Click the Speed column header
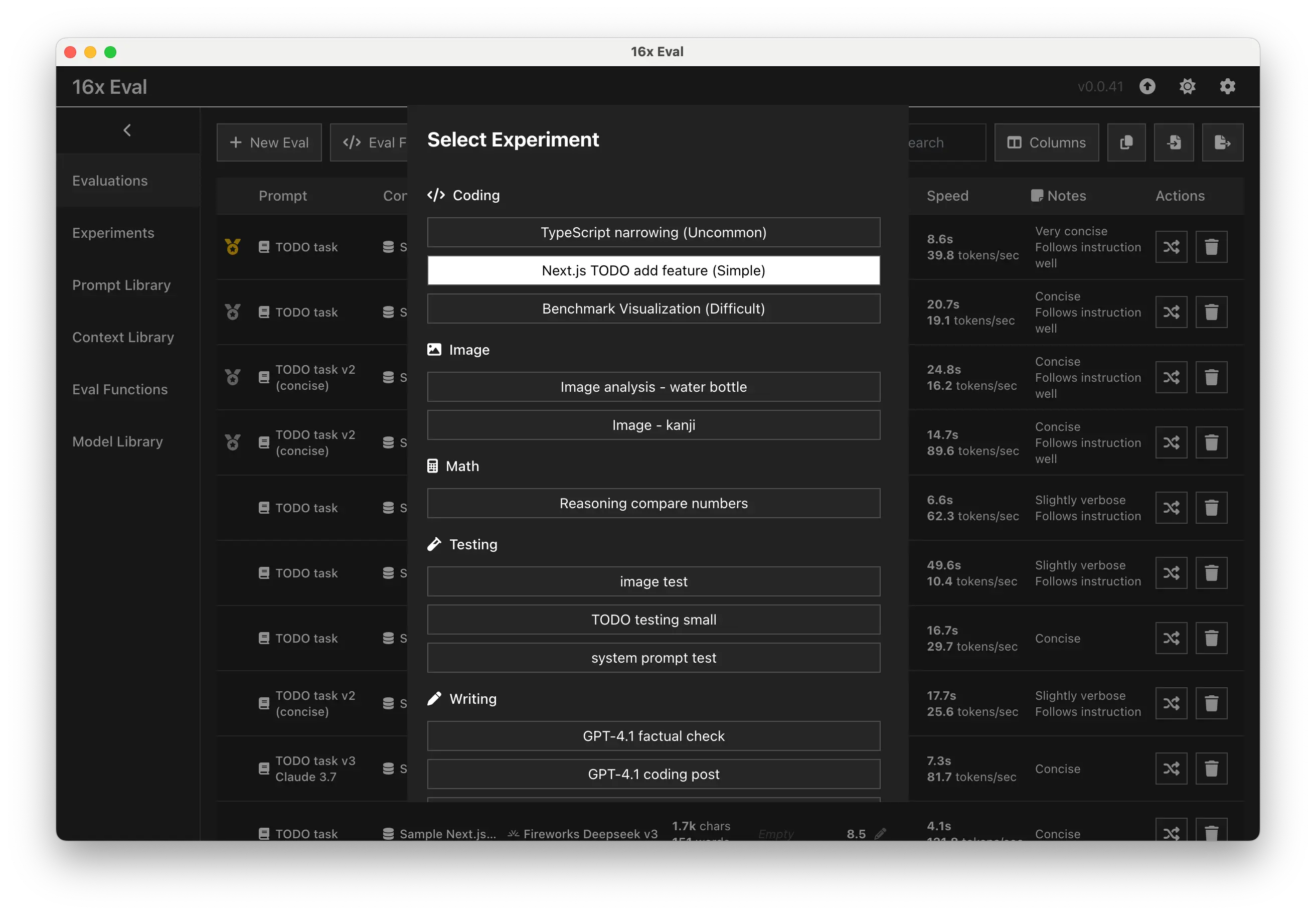 tap(947, 196)
